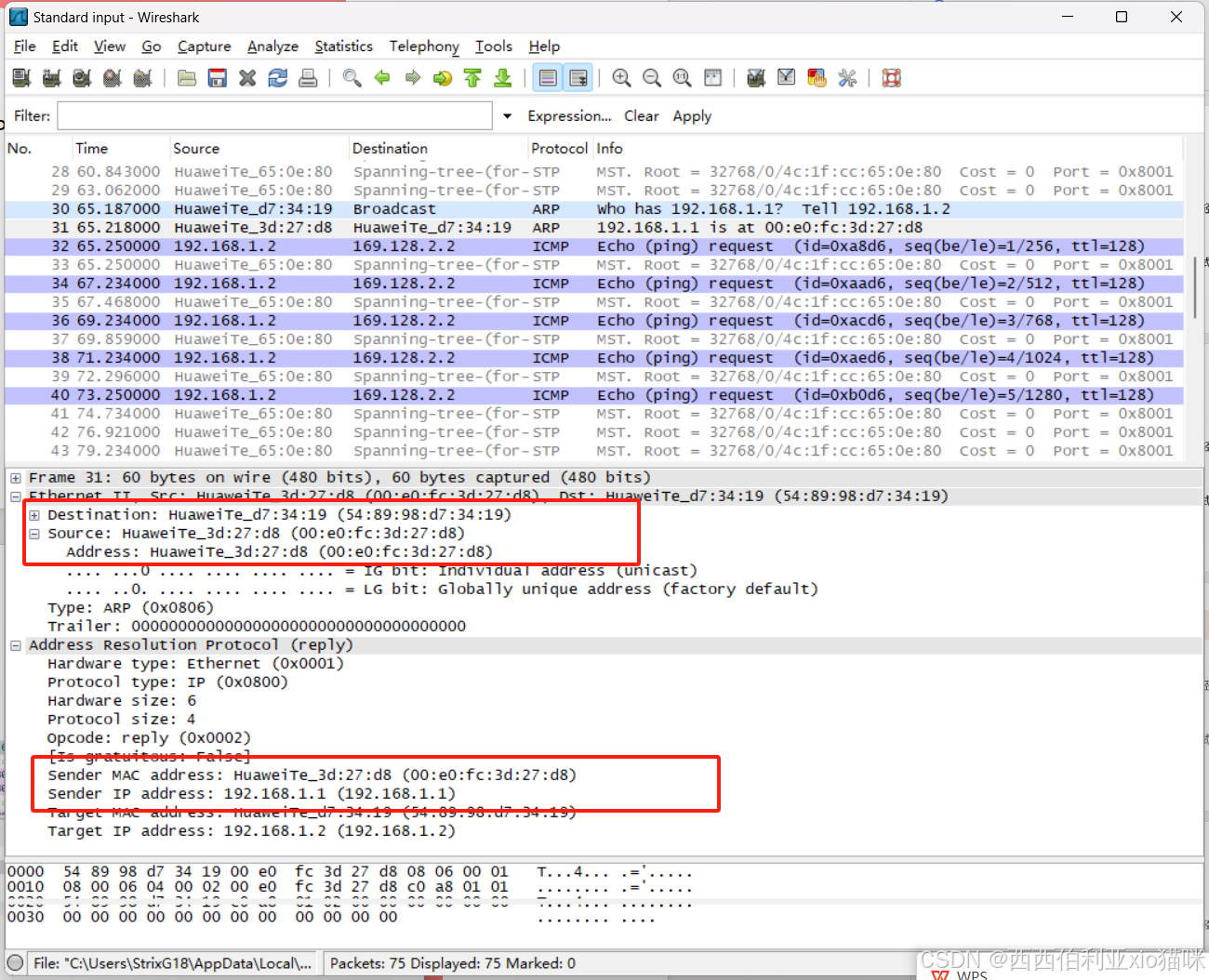Screen dimensions: 1209x980
Task: Select packet 30 ARP Broadcast row
Action: 593,209
